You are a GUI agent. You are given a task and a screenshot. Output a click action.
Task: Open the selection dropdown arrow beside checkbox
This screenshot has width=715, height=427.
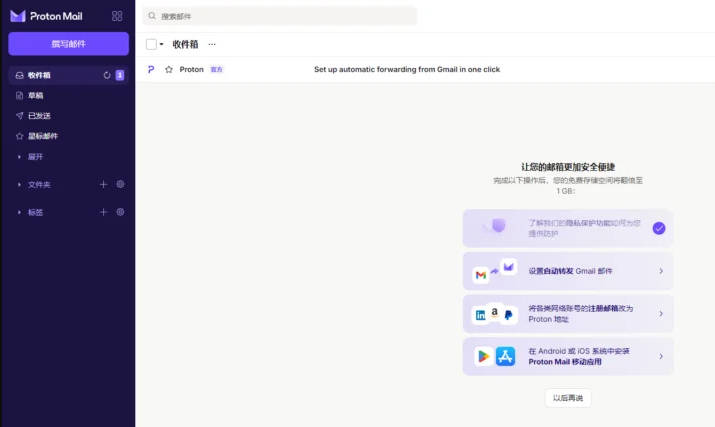pyautogui.click(x=161, y=44)
